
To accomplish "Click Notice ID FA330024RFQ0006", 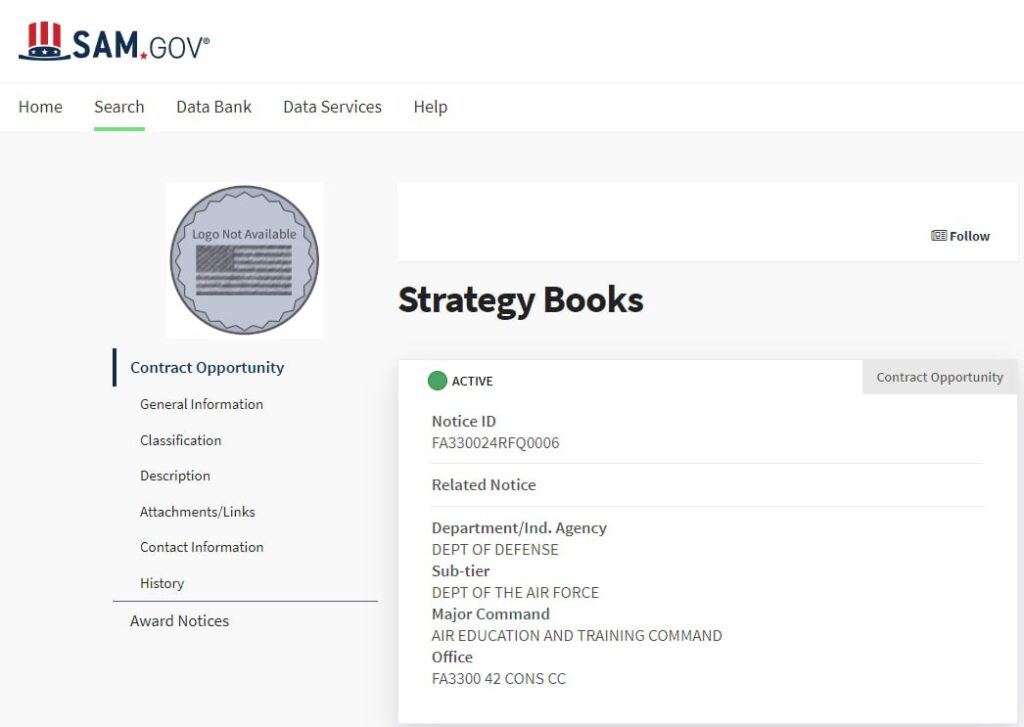I will [496, 443].
